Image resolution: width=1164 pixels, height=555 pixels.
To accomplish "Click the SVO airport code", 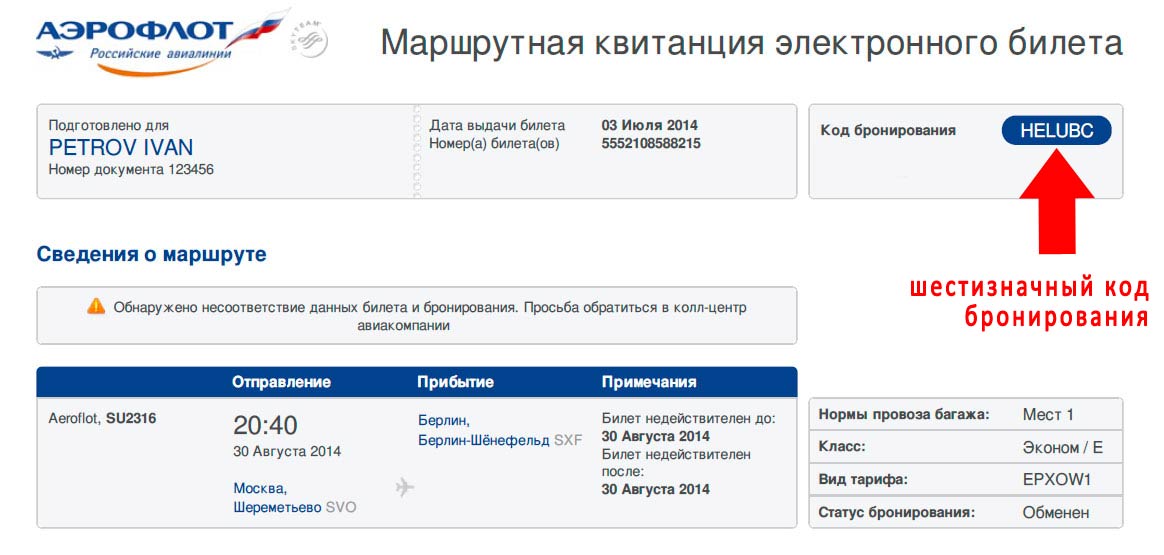I will [341, 508].
